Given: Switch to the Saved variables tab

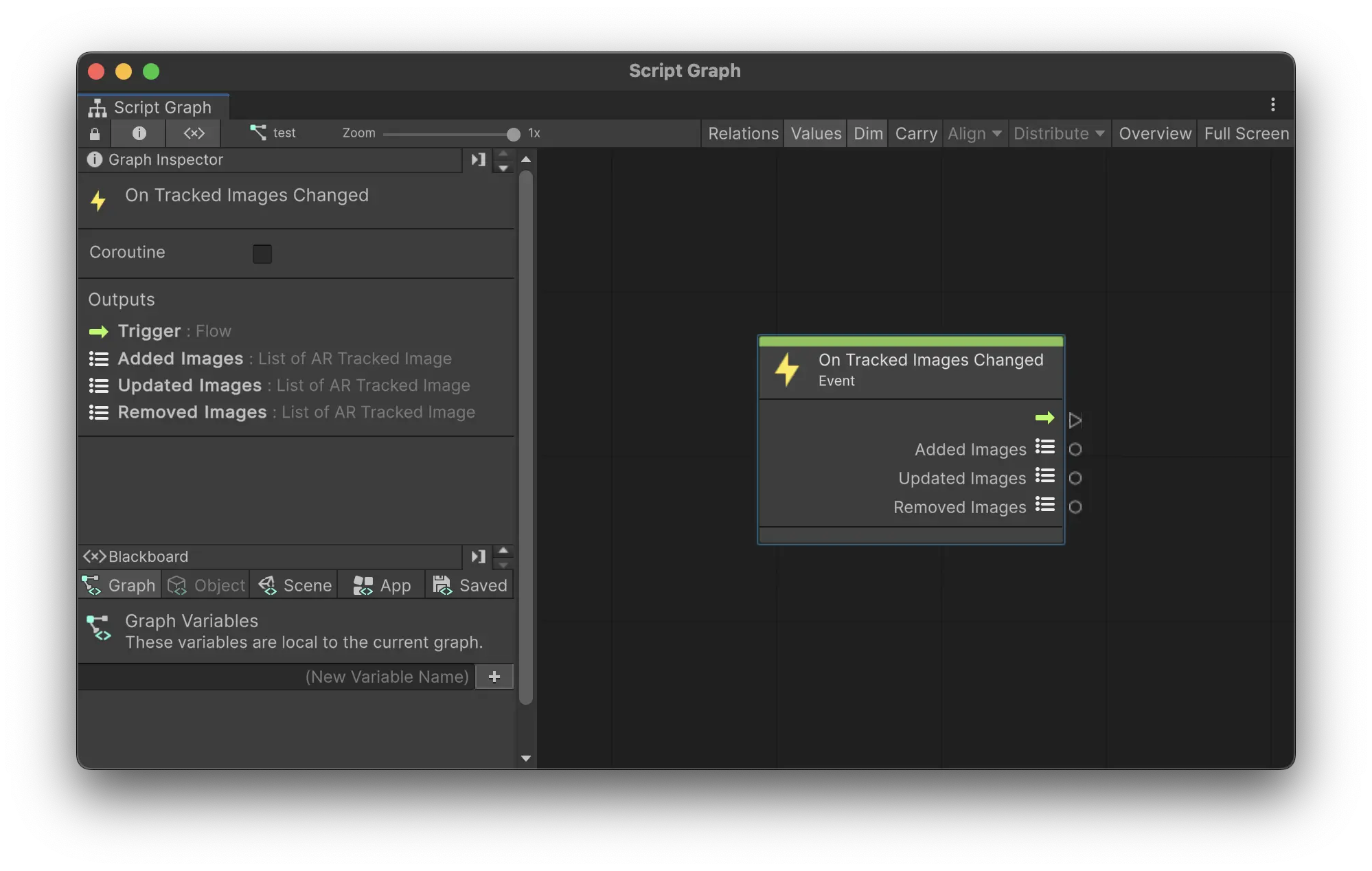Looking at the screenshot, I should [x=470, y=586].
